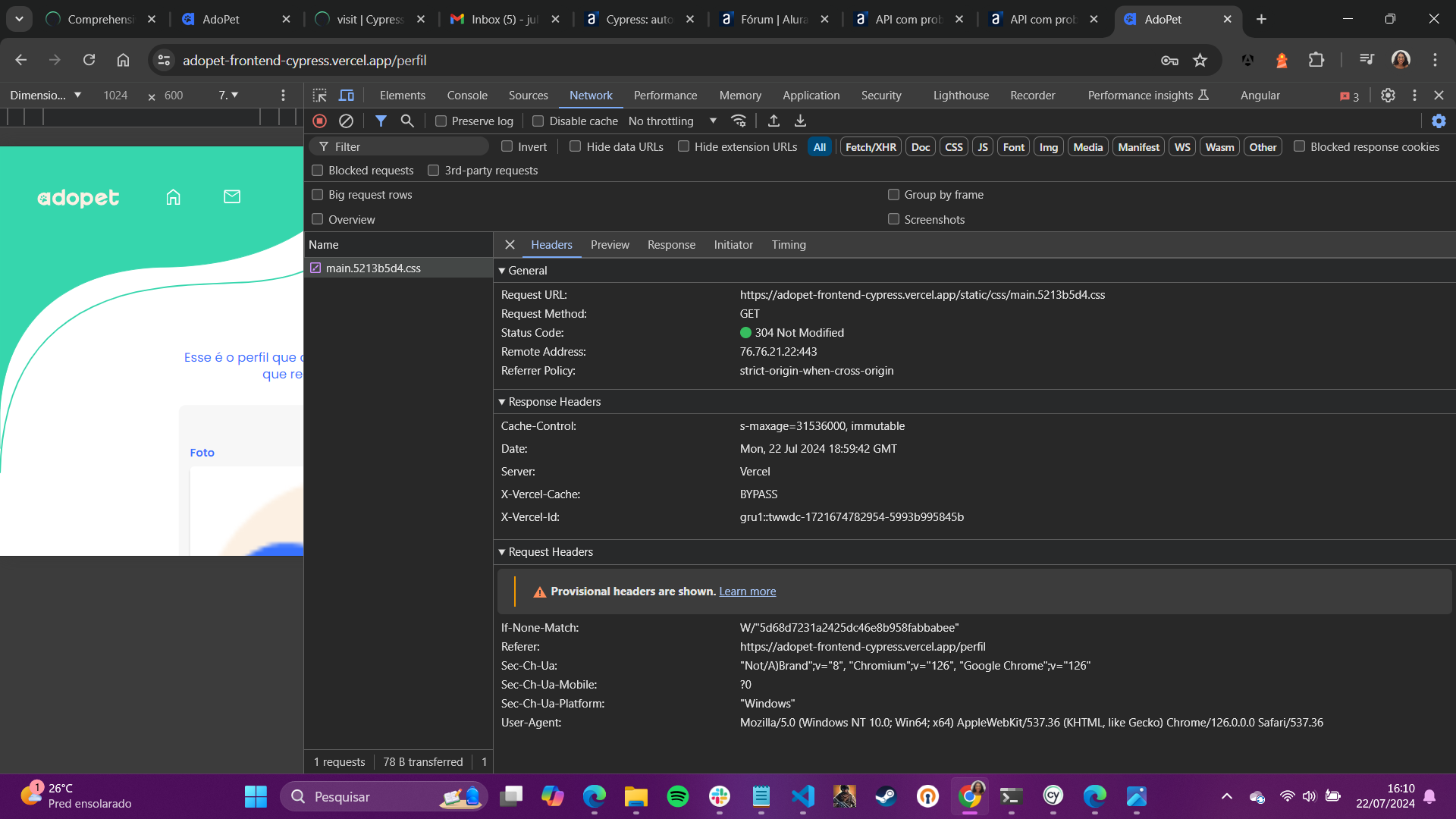Click Learn more link in provisional headers
1456x819 pixels.
[748, 590]
